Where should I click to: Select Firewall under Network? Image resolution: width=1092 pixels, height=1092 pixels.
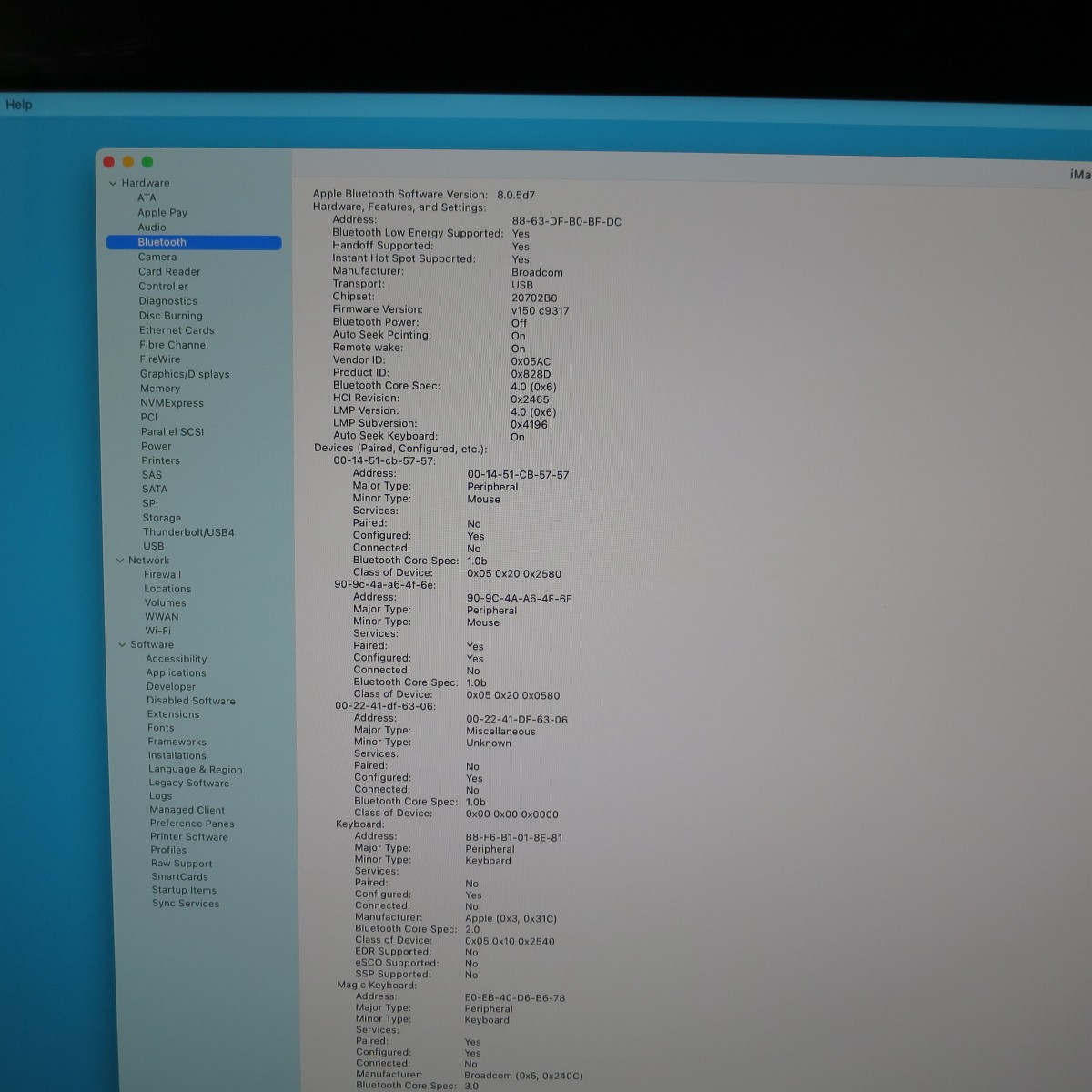163,575
